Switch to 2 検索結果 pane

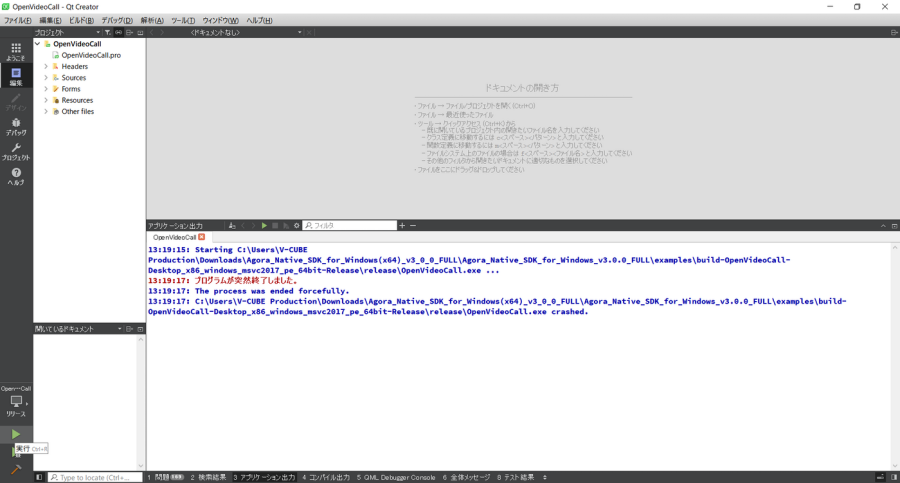[x=208, y=477]
